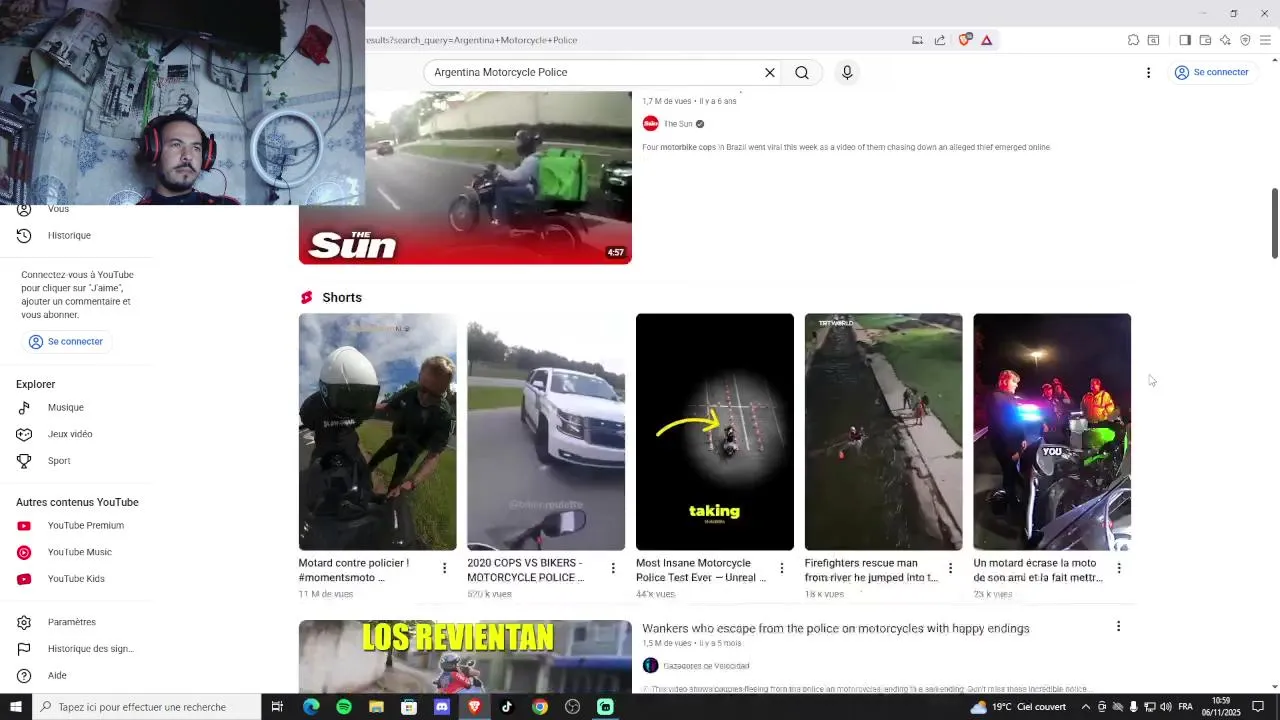Open Brave VPN shield icon
The width and height of the screenshot is (1280, 720).
tap(1245, 40)
